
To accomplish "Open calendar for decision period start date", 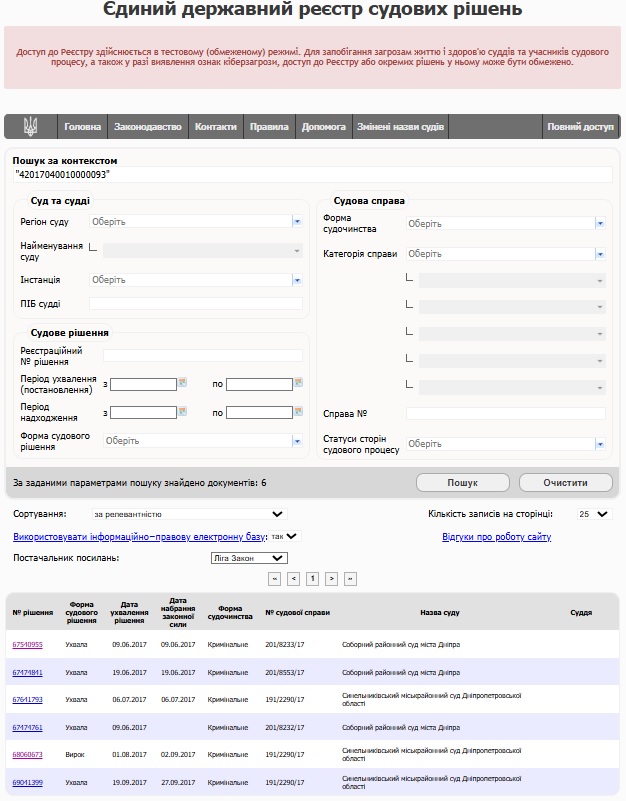I will coord(182,383).
